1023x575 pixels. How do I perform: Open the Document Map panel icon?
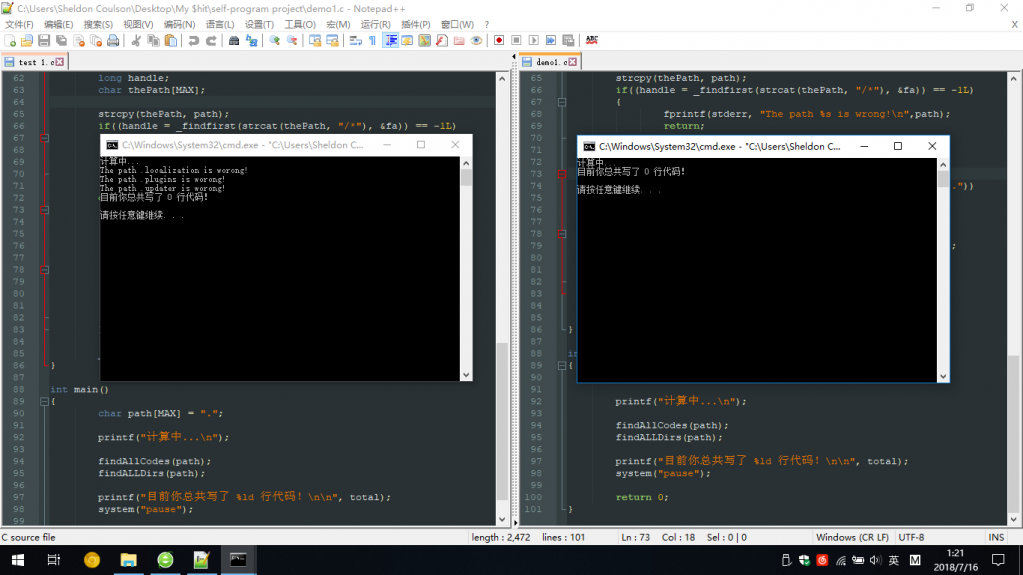[x=424, y=40]
